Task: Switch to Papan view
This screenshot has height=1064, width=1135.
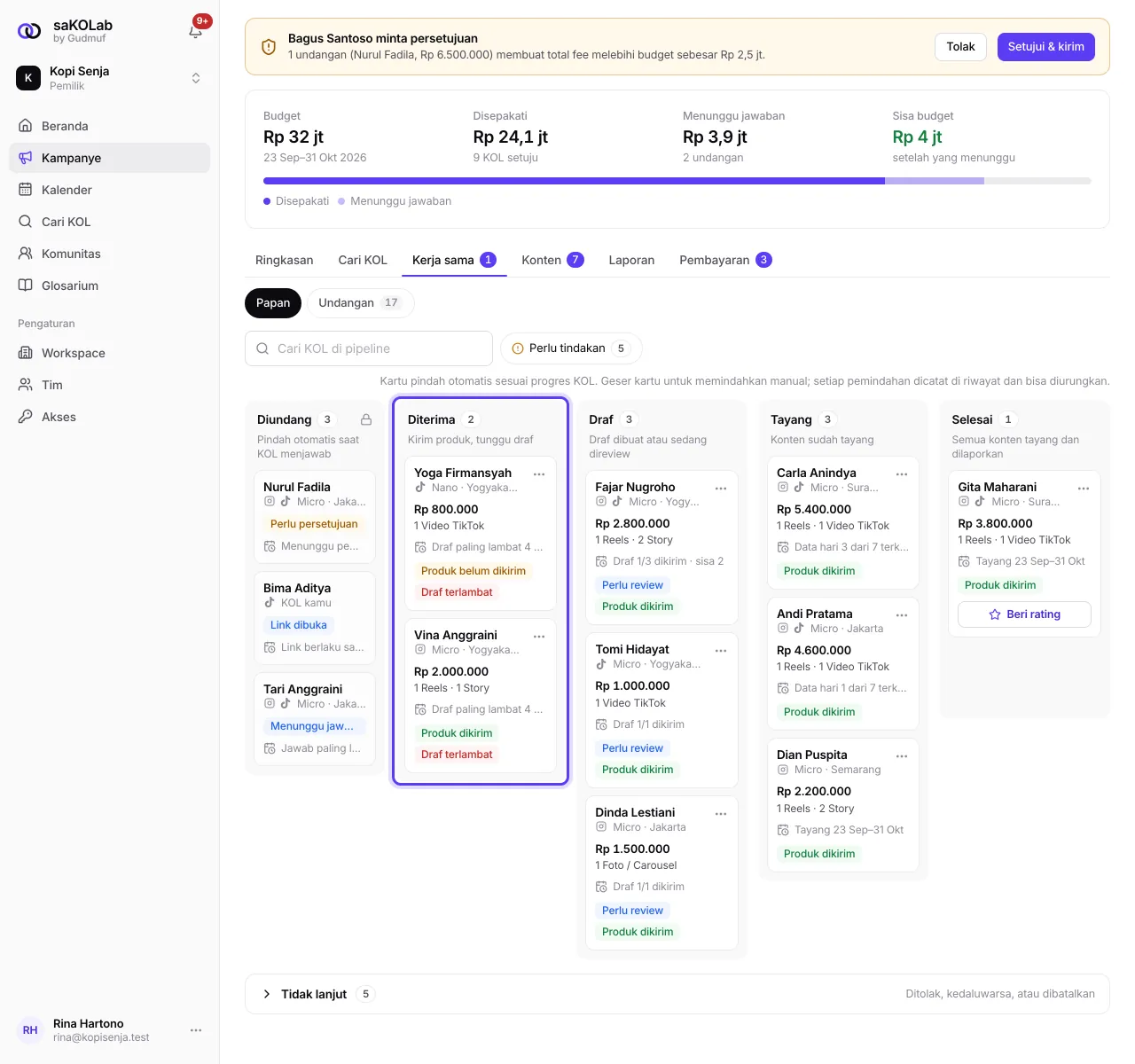Action: pos(273,303)
